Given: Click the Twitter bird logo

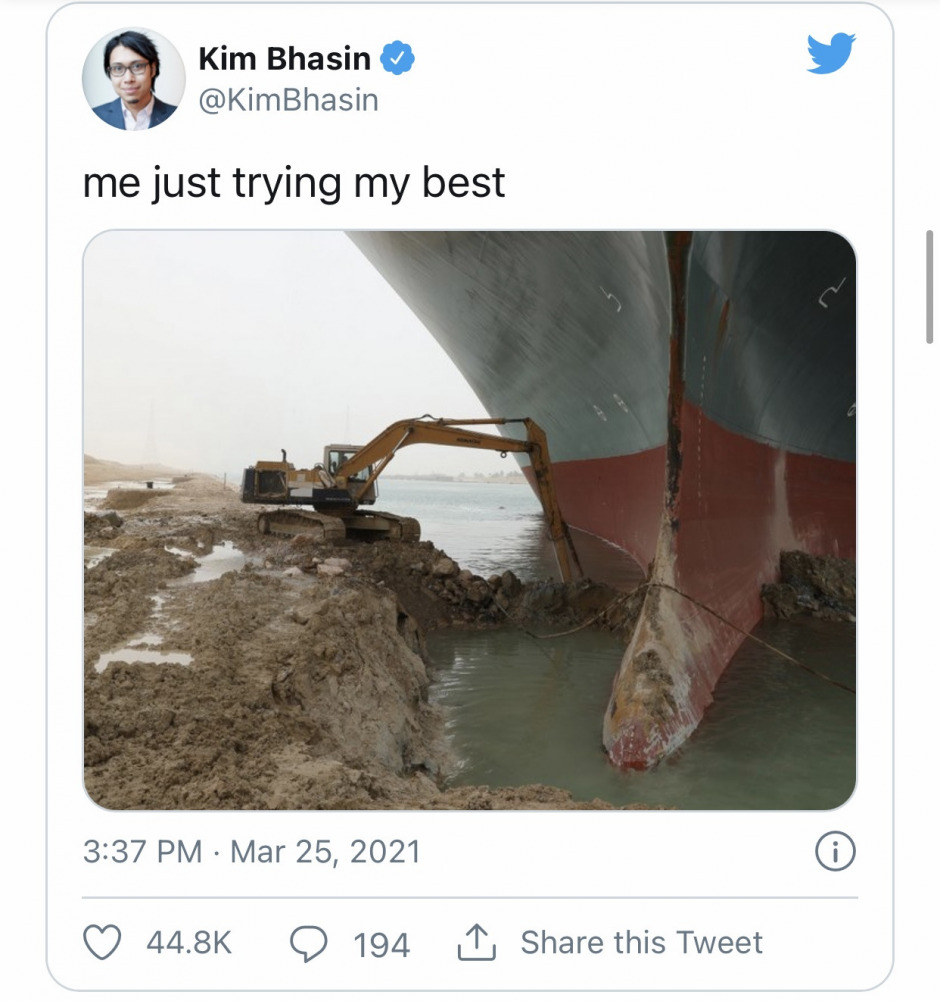Looking at the screenshot, I should [x=831, y=54].
